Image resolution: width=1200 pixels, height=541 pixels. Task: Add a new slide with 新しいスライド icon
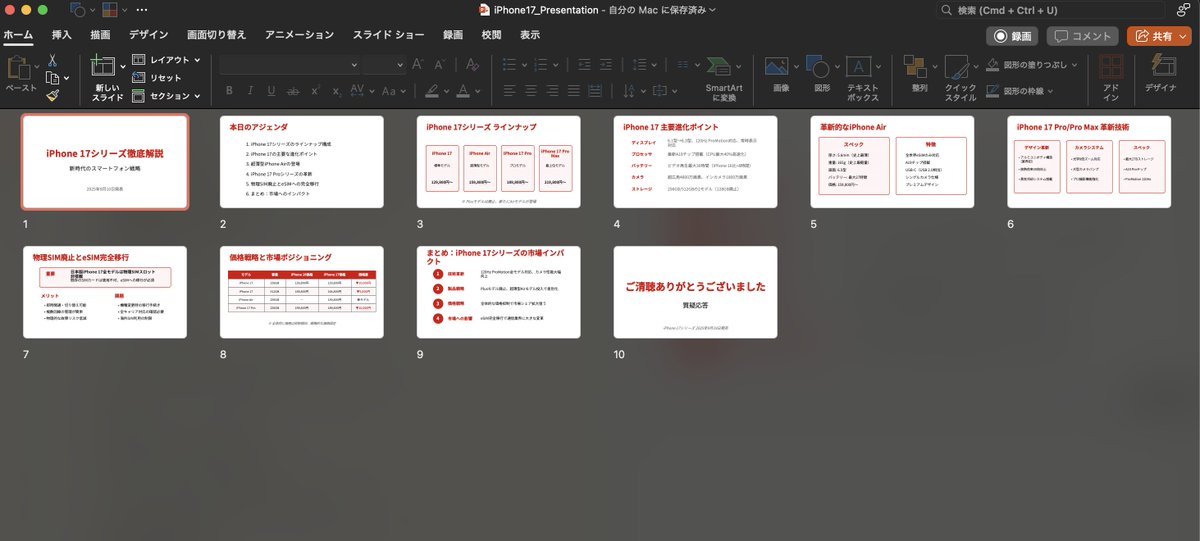click(103, 67)
